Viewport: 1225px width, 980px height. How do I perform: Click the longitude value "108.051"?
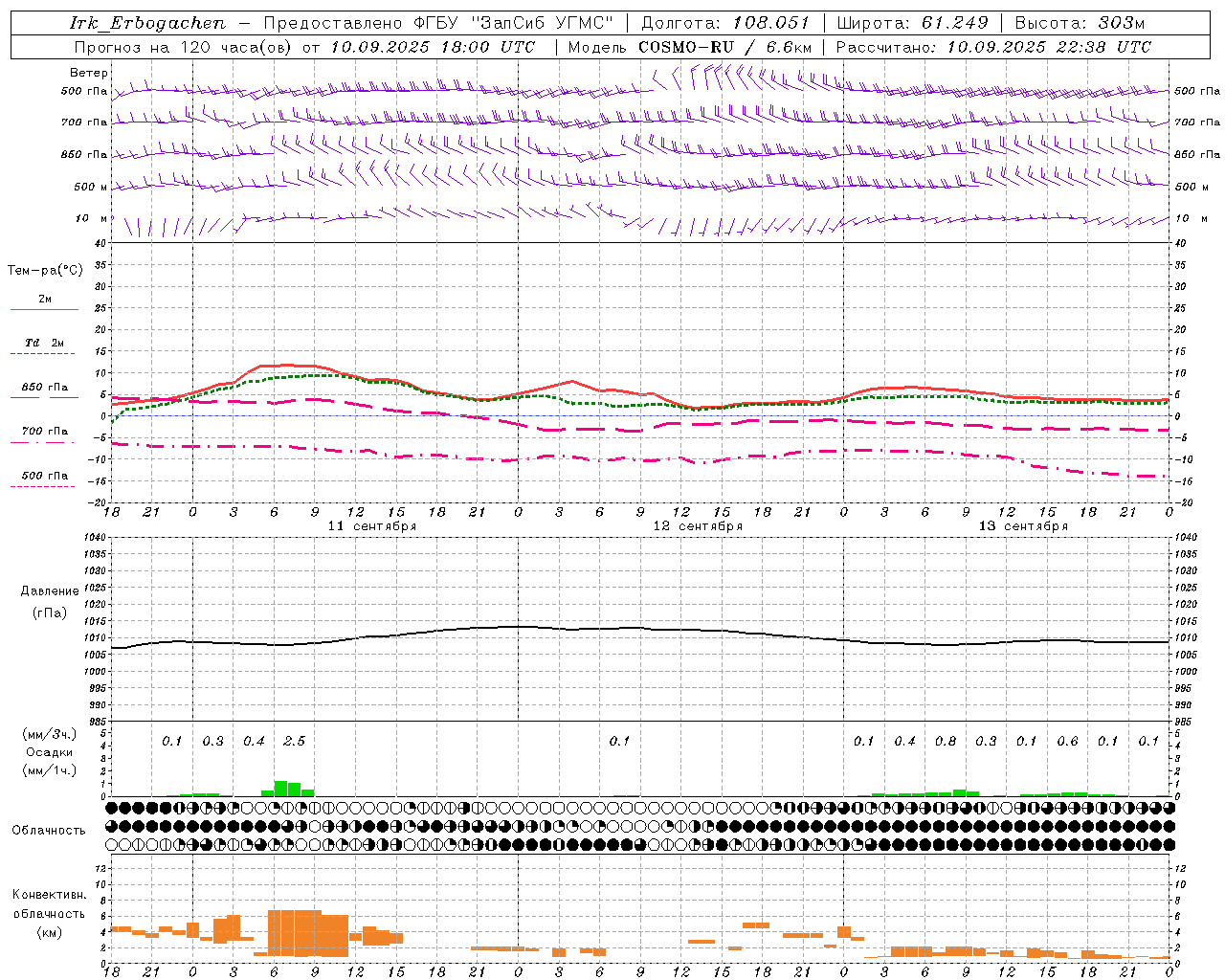pyautogui.click(x=771, y=23)
